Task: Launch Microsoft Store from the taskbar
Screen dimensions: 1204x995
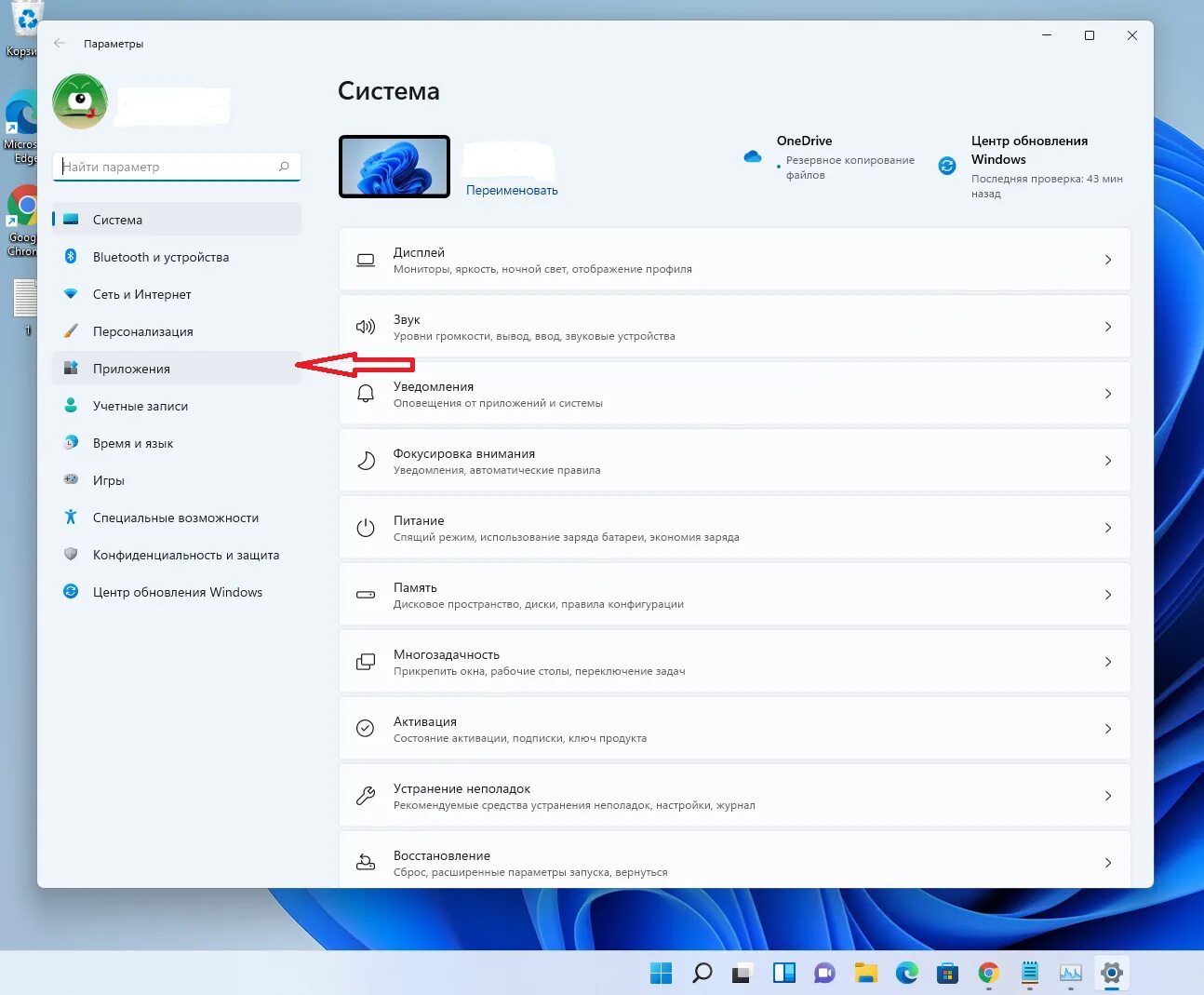Action: (948, 974)
